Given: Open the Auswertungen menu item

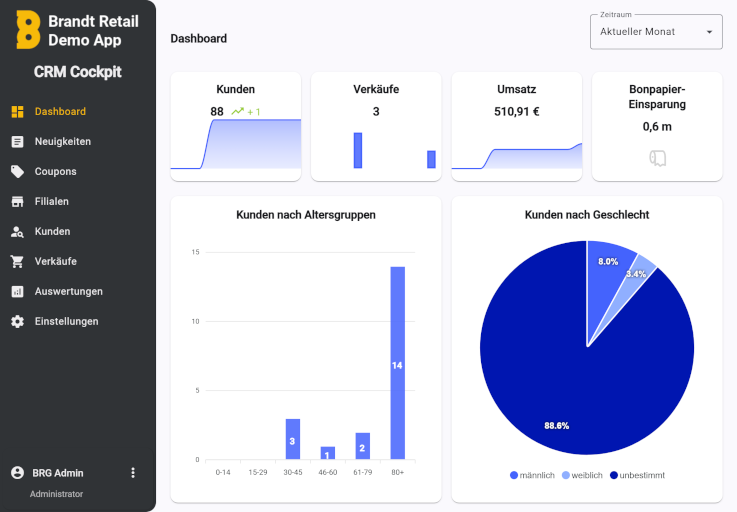Looking at the screenshot, I should click(x=68, y=292).
